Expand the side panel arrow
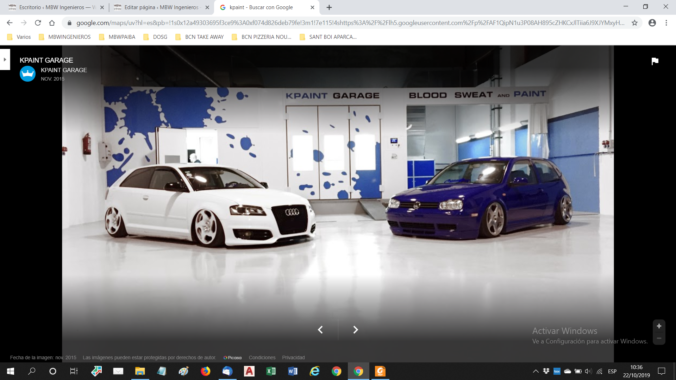This screenshot has height=380, width=676. click(5, 60)
